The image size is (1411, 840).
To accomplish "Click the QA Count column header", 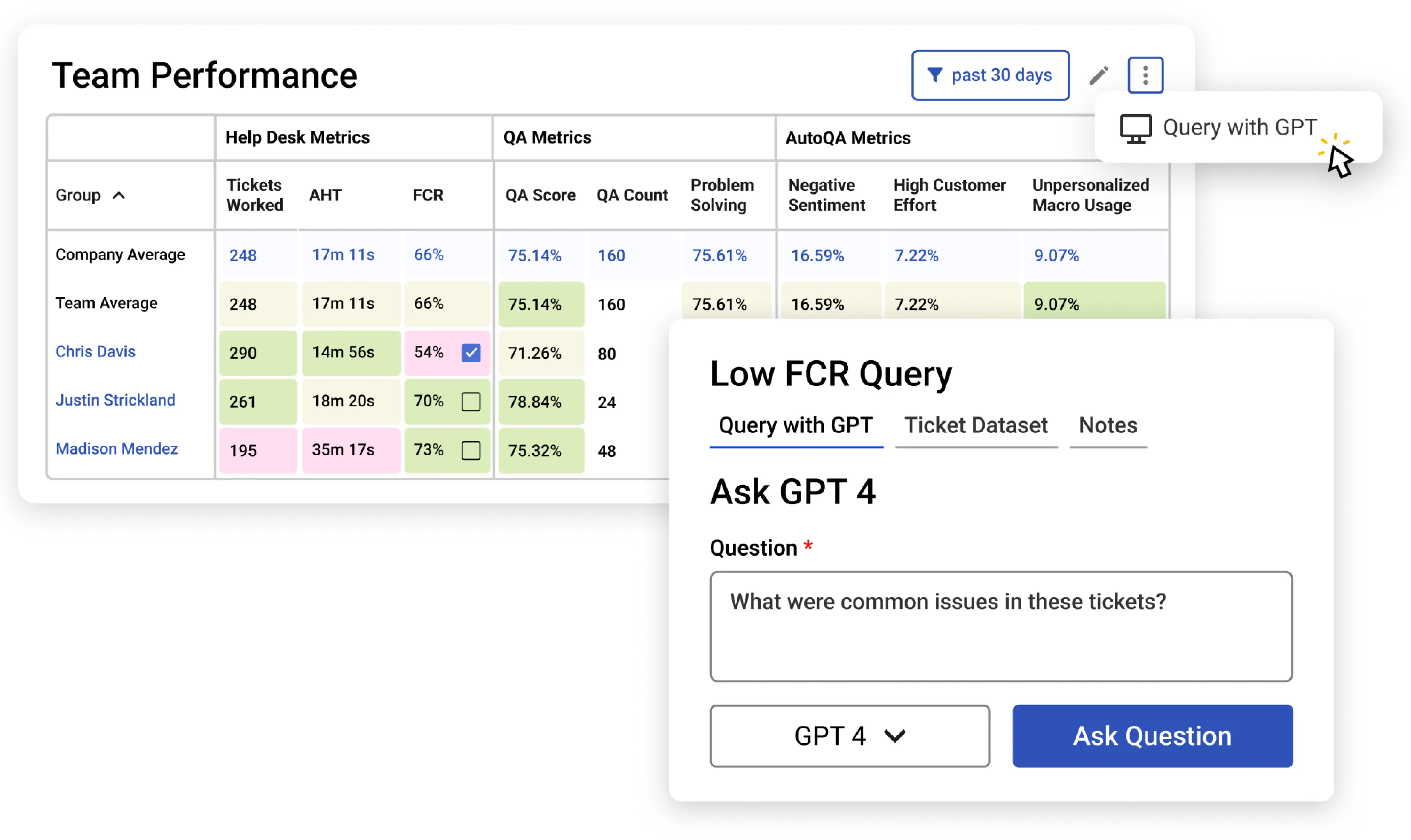I will tap(632, 195).
